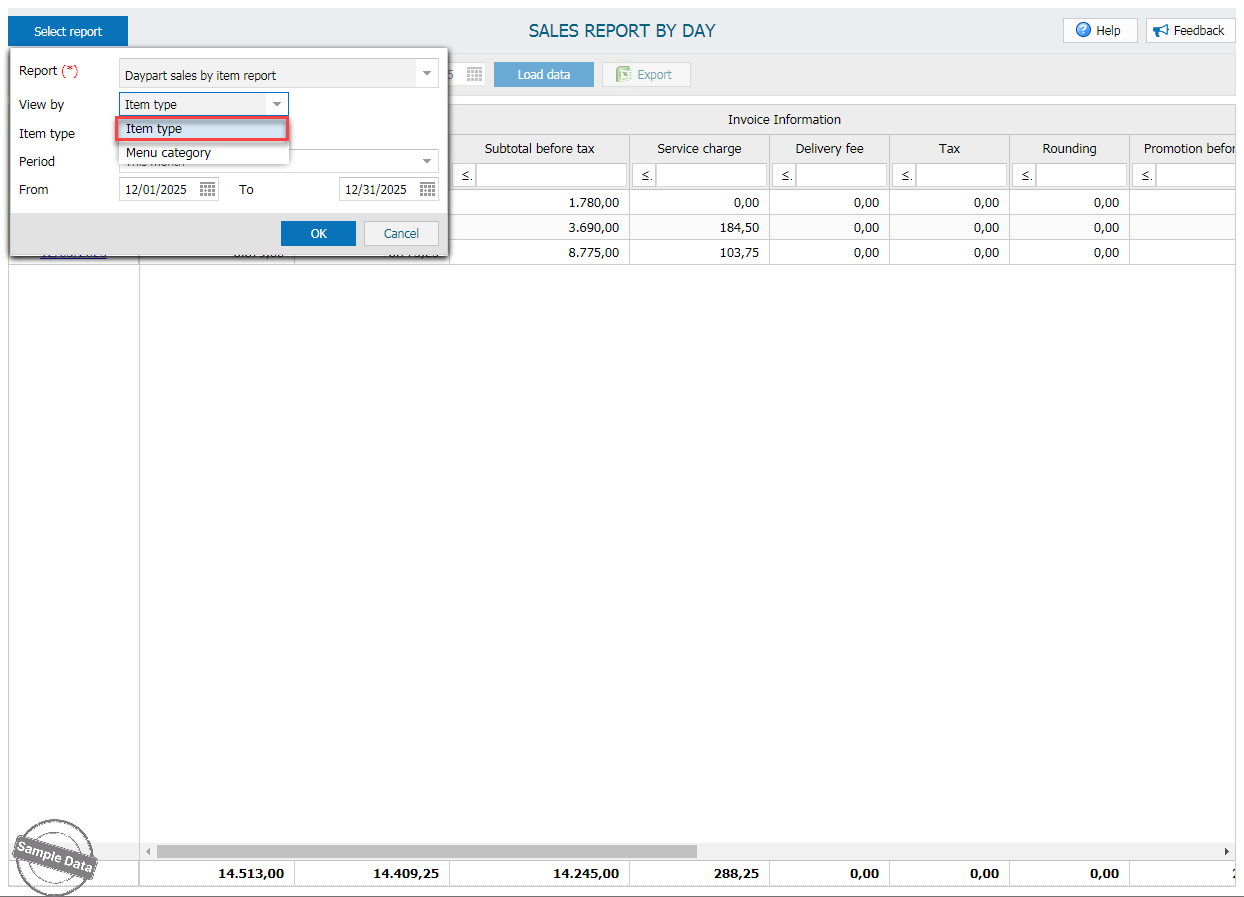Click the horizontal scrollbar right arrow
Image resolution: width=1244 pixels, height=897 pixels.
[1227, 851]
